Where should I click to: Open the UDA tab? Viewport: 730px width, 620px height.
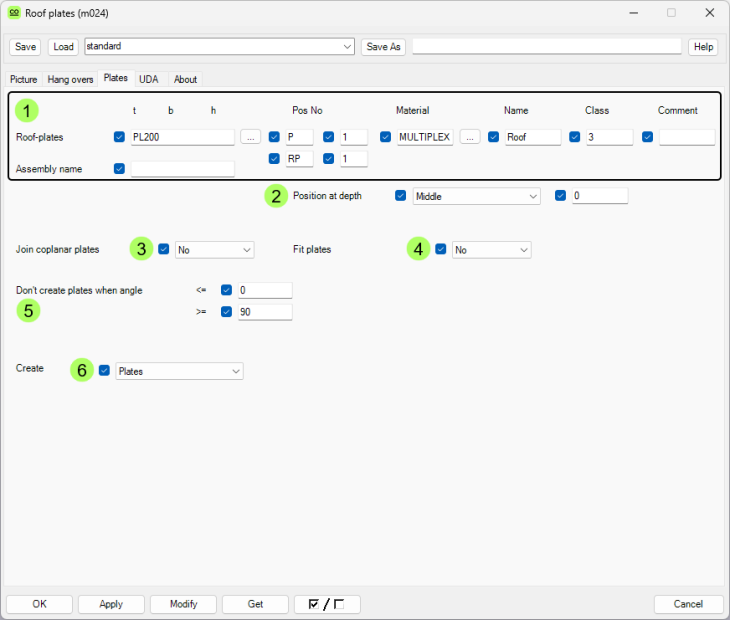pos(148,79)
